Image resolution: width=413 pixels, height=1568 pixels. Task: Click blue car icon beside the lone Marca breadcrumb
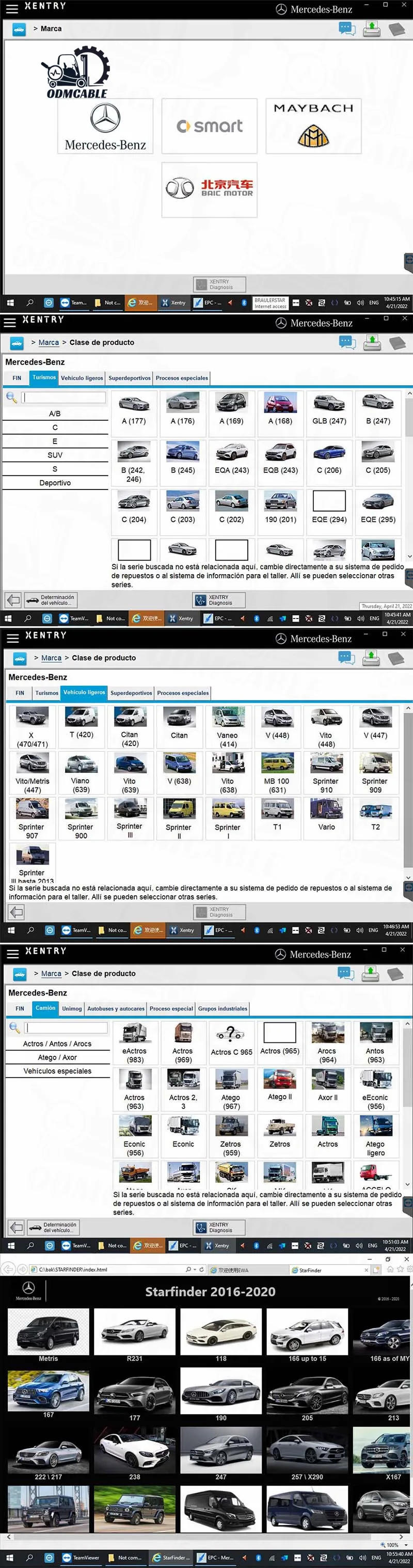tap(19, 28)
